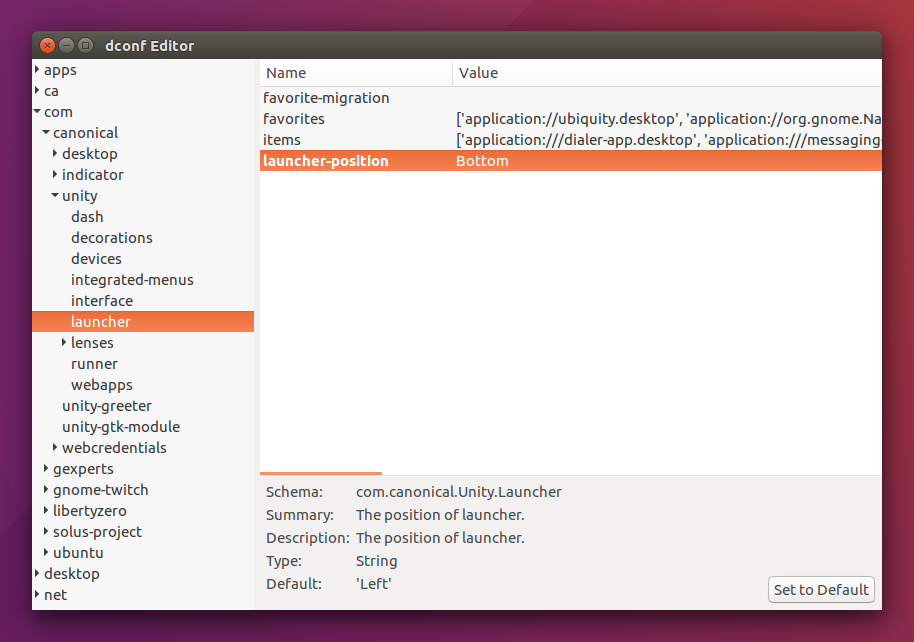Select the webcredentials tree label
914x642 pixels.
coord(114,448)
